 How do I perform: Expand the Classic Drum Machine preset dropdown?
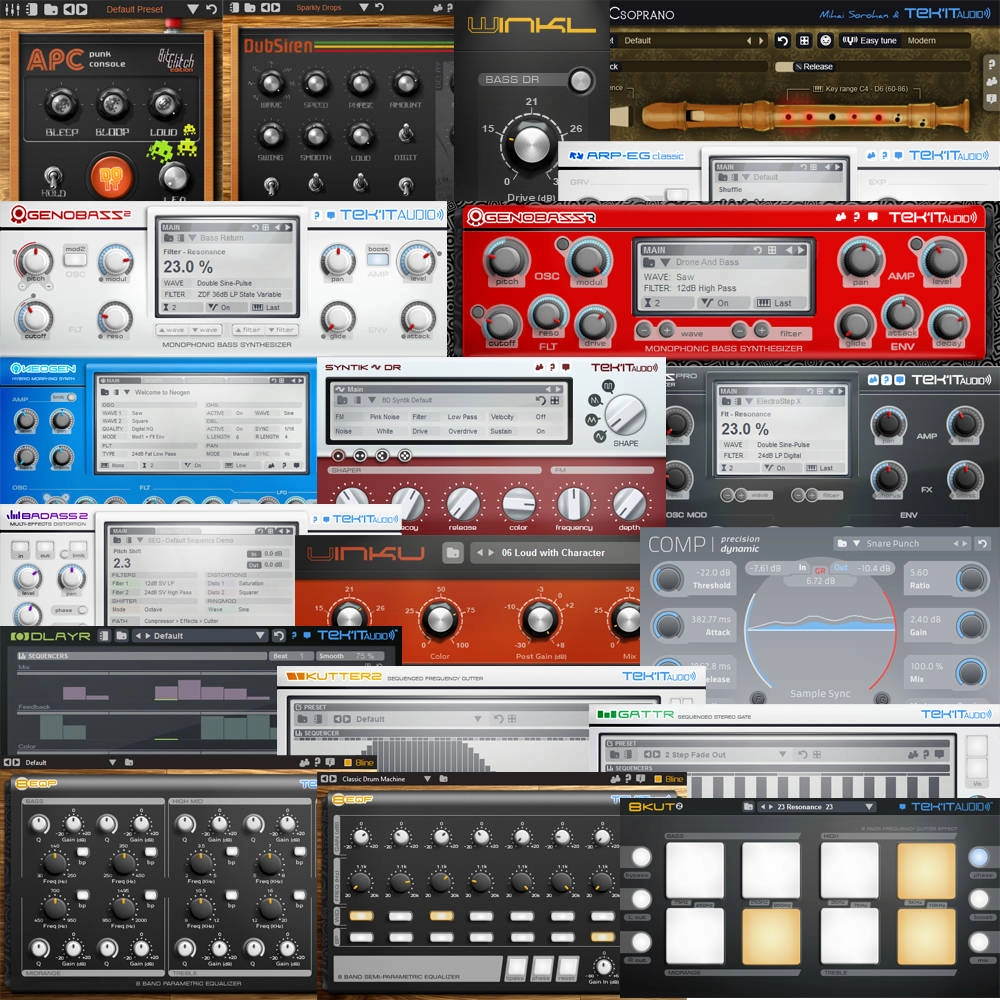tap(427, 779)
